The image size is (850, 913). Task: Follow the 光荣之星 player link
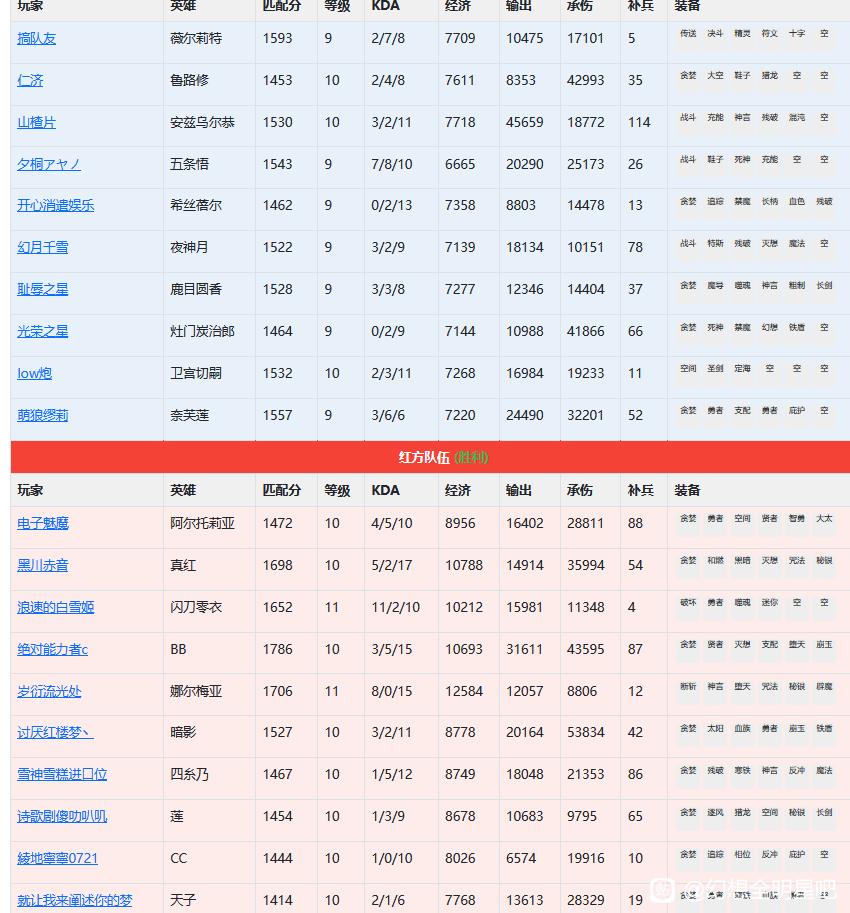click(x=42, y=331)
